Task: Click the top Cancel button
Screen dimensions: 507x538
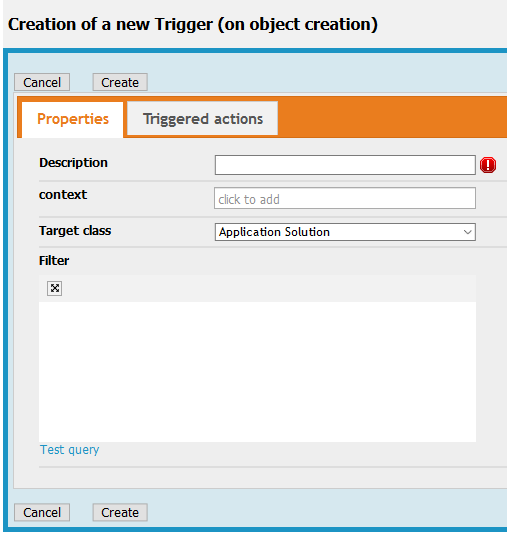Action: (42, 82)
